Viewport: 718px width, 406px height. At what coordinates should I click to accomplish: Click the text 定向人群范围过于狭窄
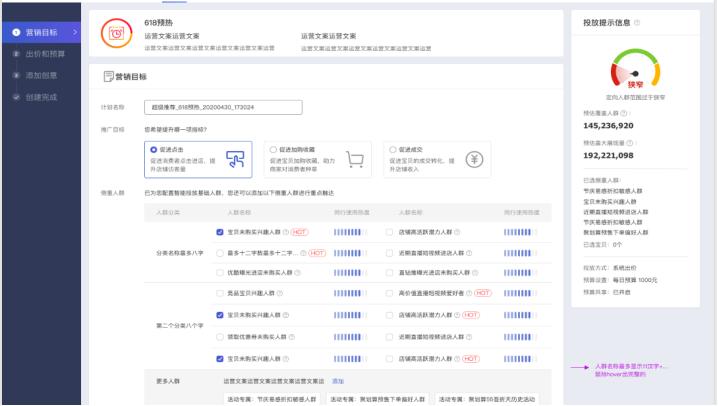(636, 97)
